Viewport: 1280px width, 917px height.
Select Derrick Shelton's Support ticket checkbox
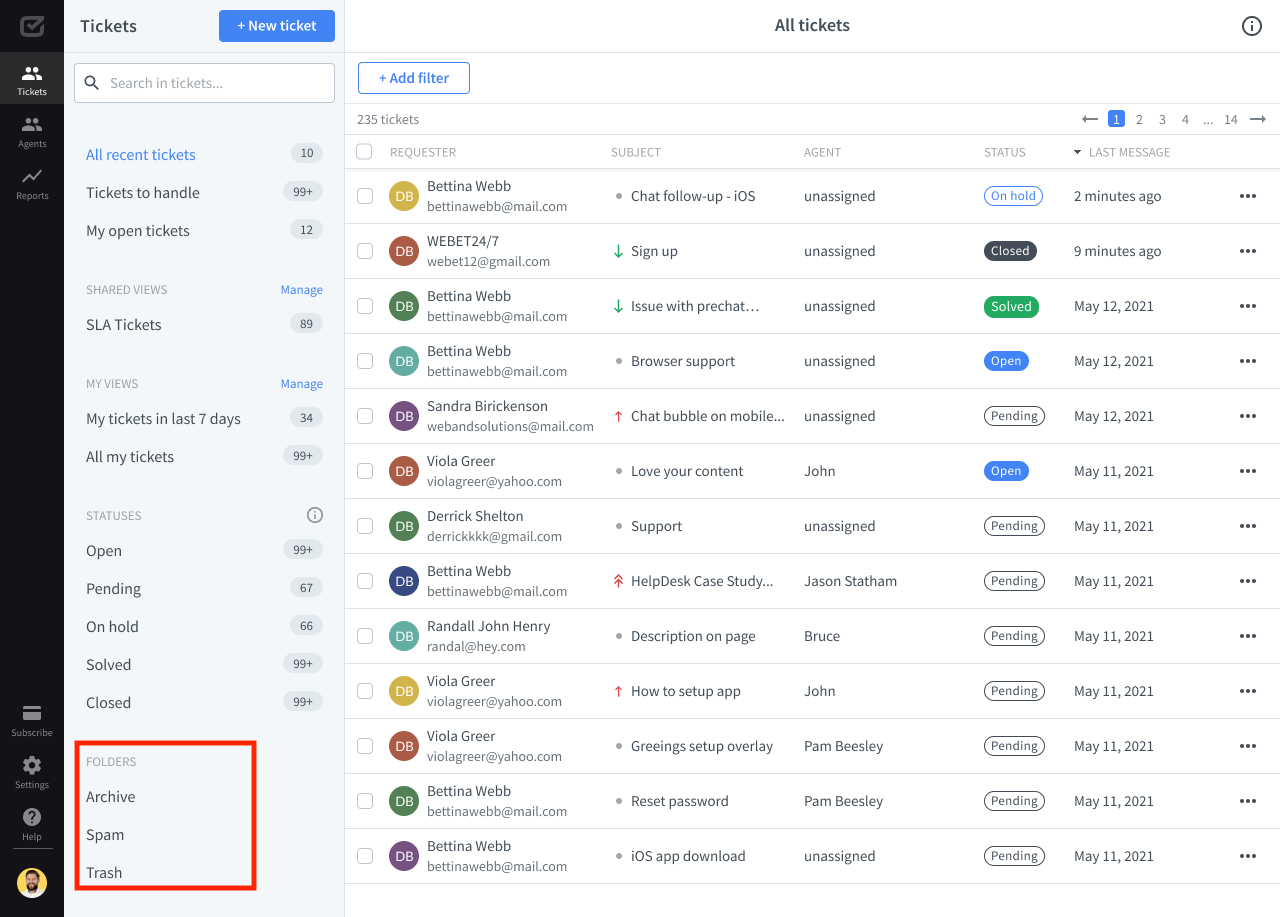[365, 526]
